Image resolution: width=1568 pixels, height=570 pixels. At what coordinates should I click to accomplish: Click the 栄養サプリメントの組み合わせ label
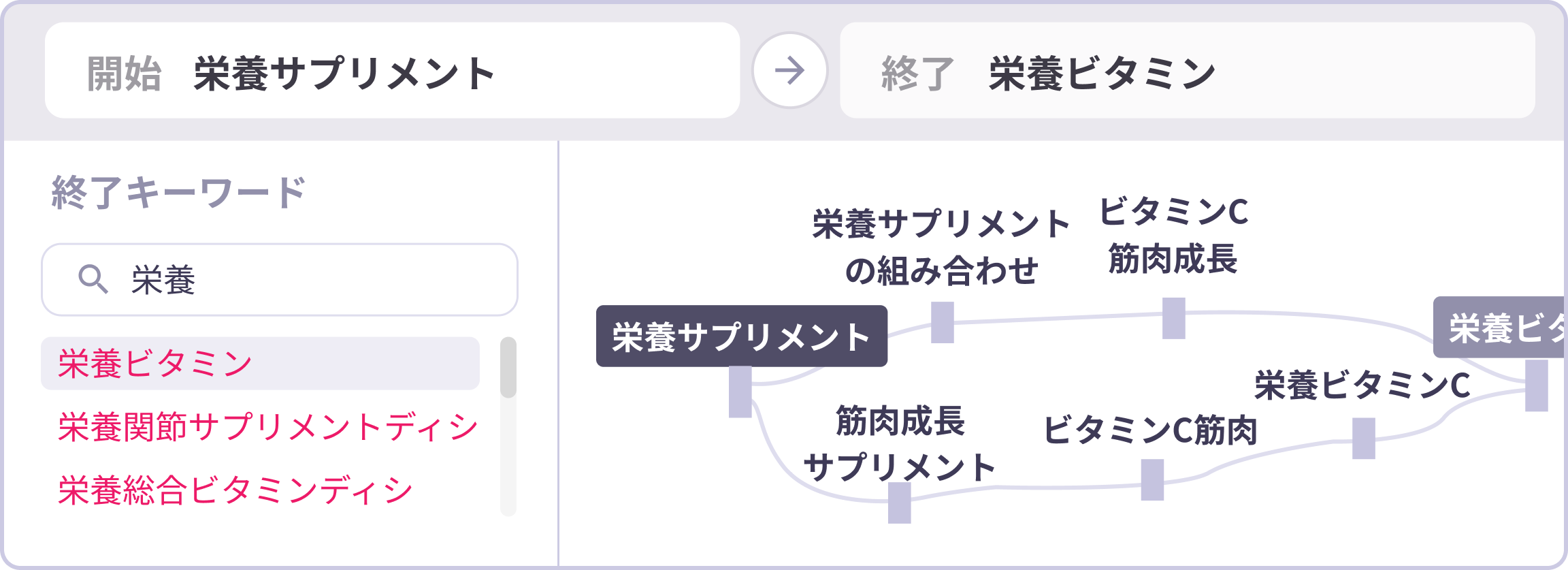coord(942,247)
